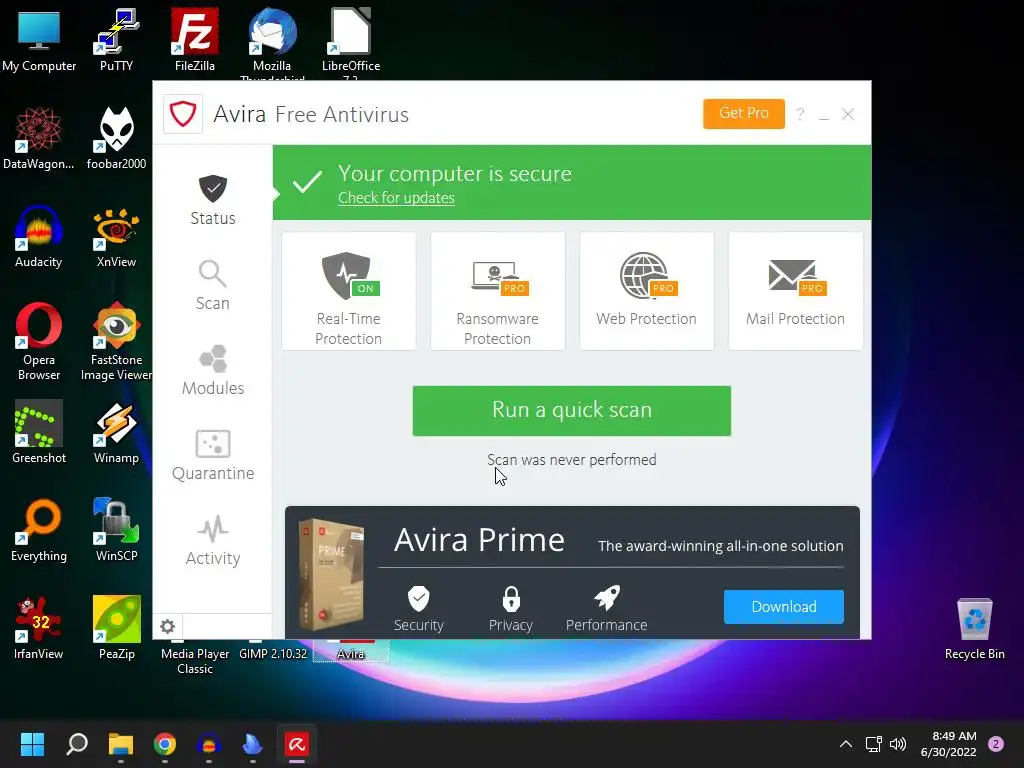Open the Activity section in Avira sidebar

tap(213, 539)
